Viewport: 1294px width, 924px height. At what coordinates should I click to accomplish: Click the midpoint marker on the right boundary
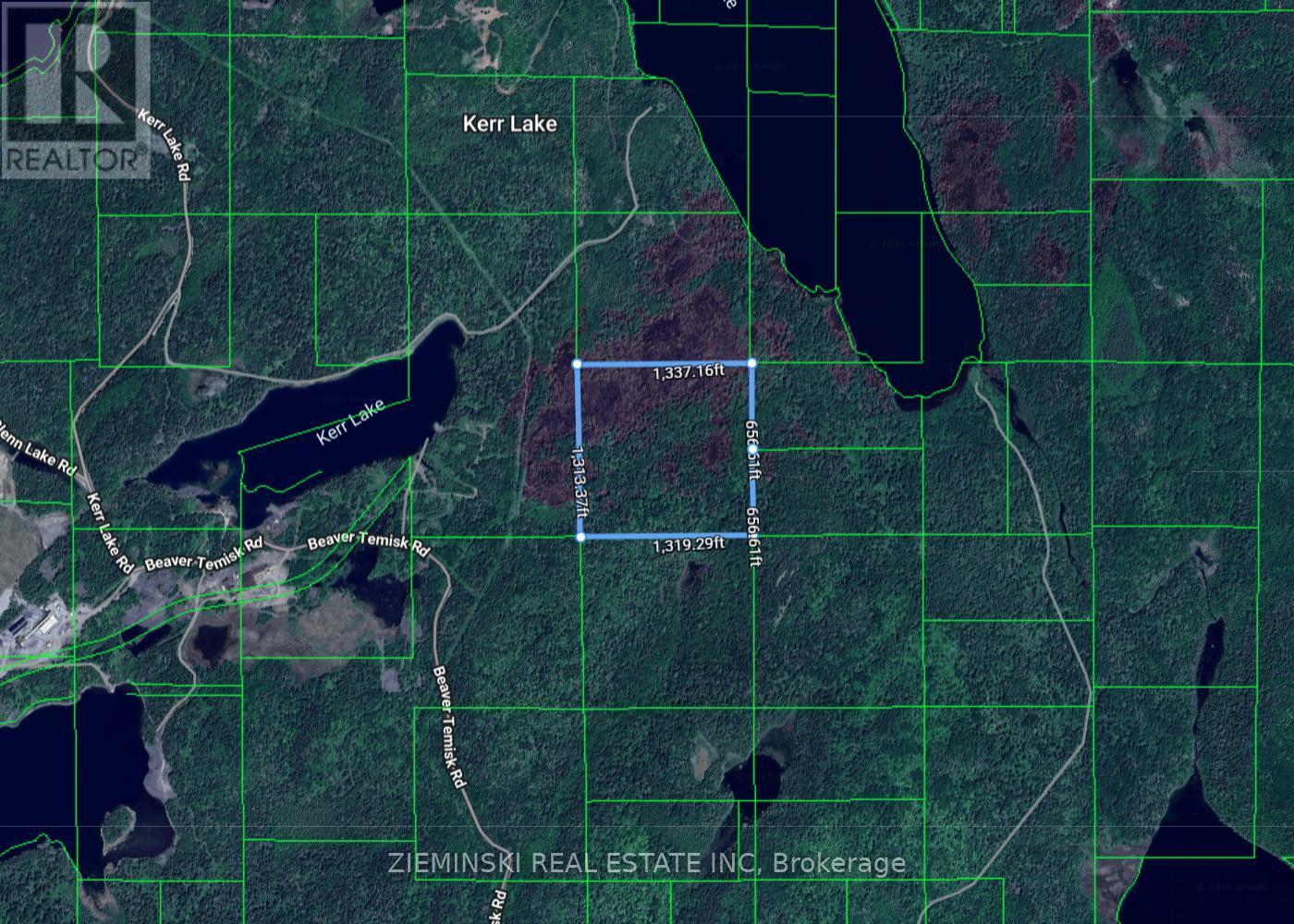[752, 450]
